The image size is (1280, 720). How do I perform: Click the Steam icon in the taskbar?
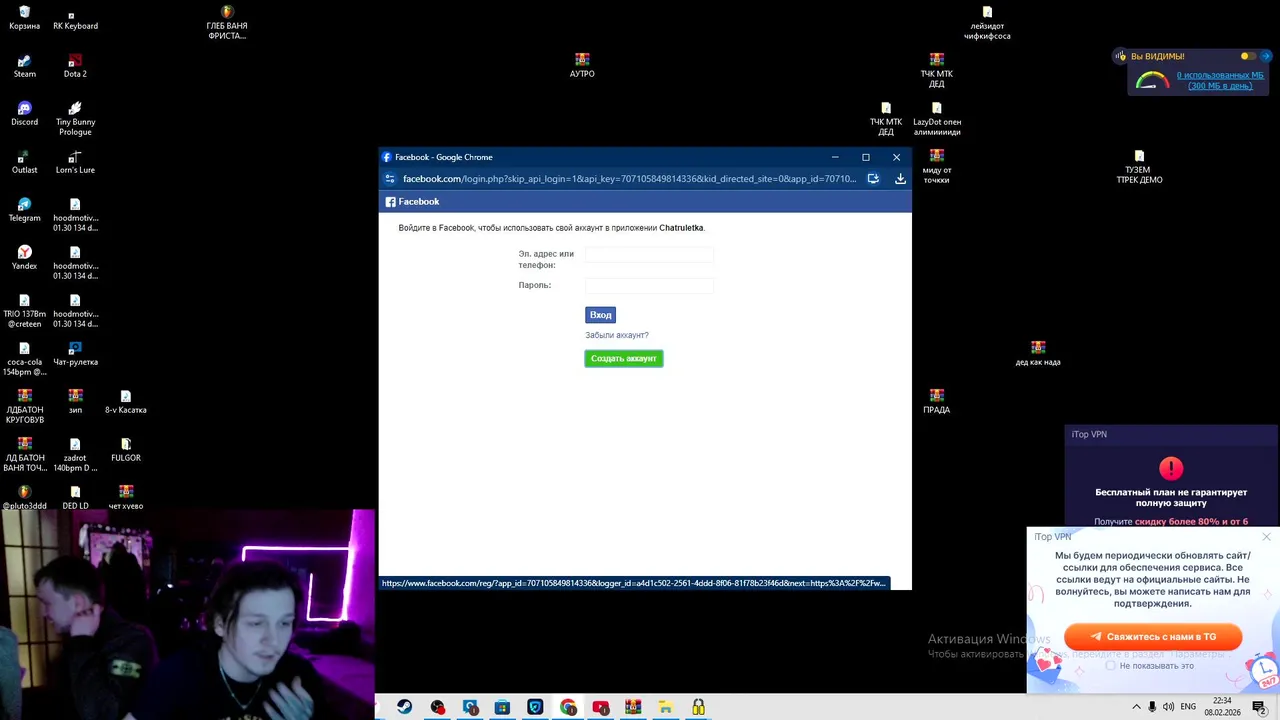coord(404,707)
